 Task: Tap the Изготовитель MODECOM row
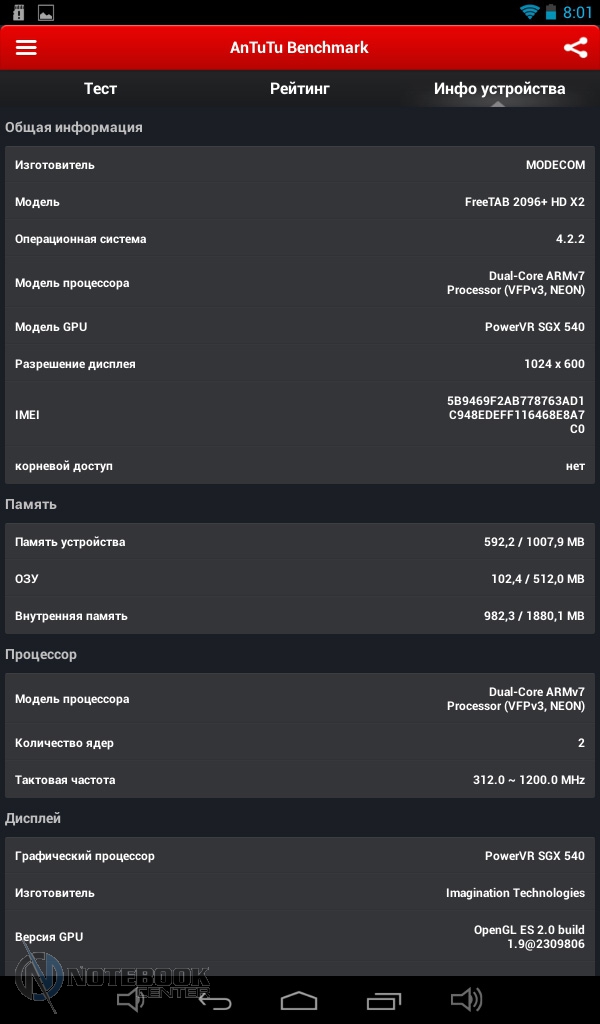tap(300, 165)
